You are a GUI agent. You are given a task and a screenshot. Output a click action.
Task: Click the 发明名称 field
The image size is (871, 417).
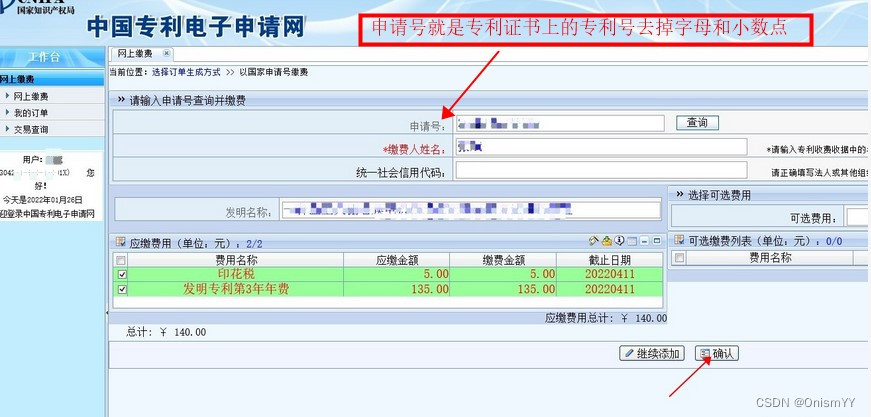click(470, 210)
